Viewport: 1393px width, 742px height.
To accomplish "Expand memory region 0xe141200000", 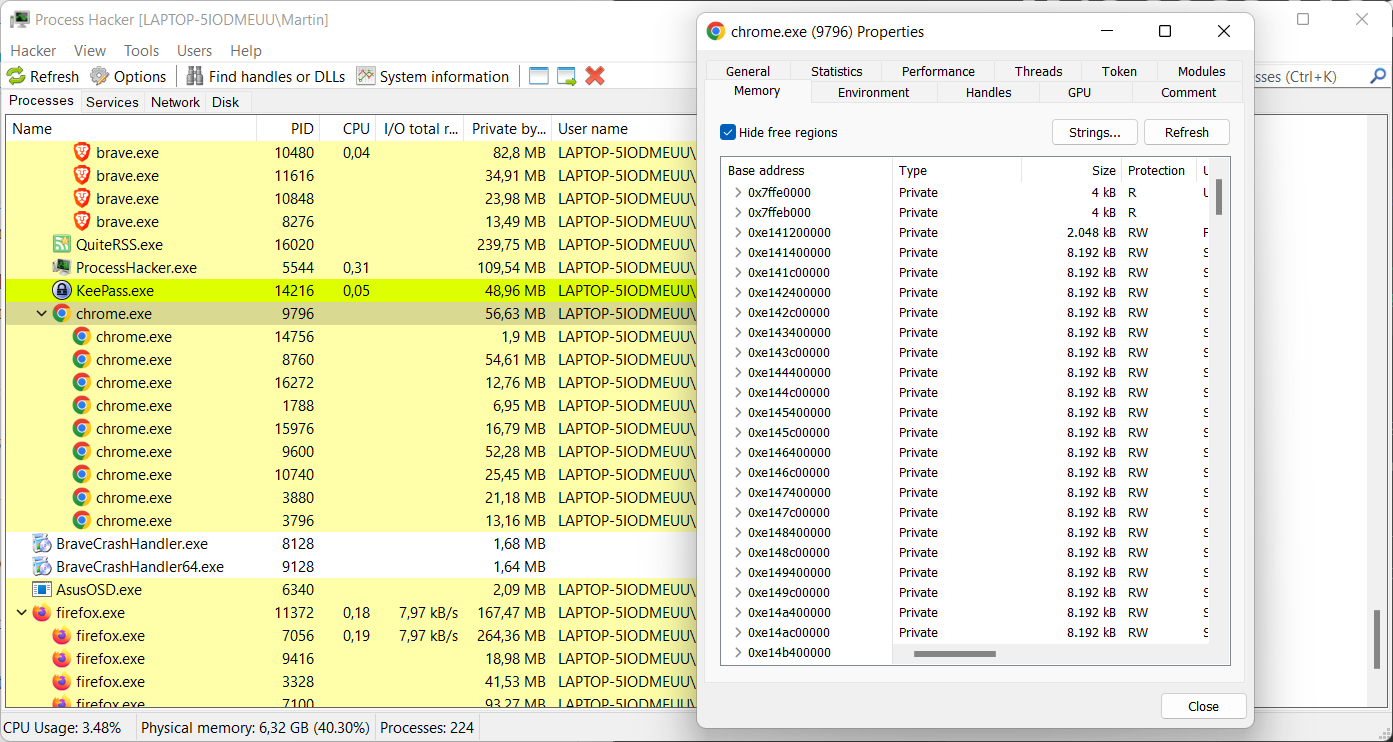I will point(737,233).
